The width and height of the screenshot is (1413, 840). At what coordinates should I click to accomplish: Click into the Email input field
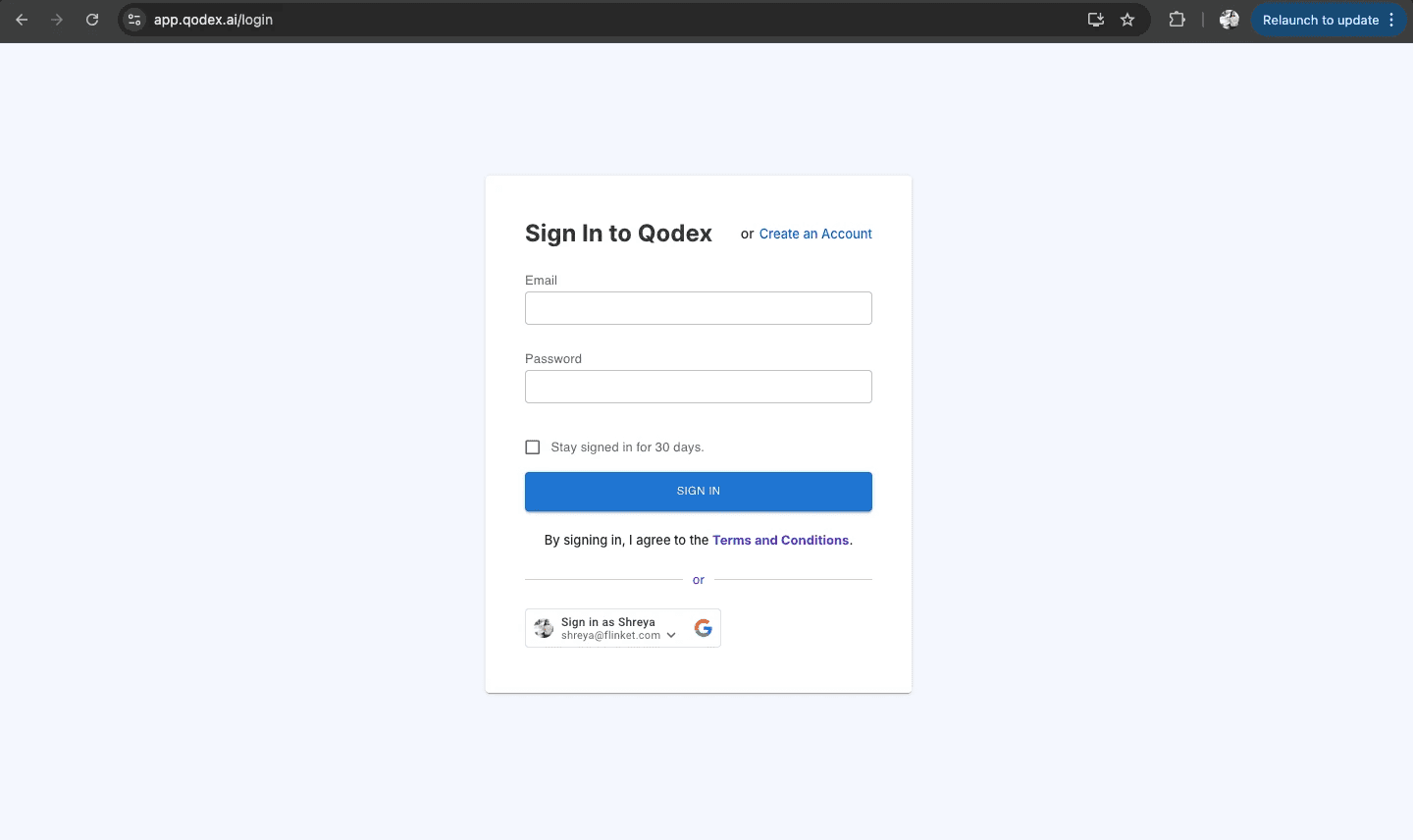tap(699, 308)
